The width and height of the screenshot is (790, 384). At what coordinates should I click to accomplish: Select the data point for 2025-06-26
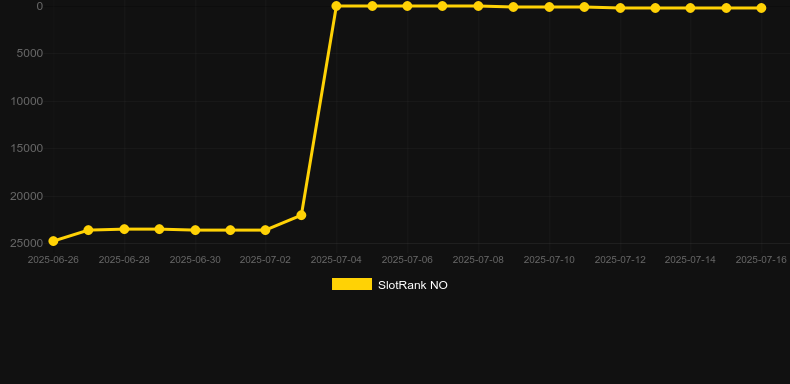coord(53,241)
